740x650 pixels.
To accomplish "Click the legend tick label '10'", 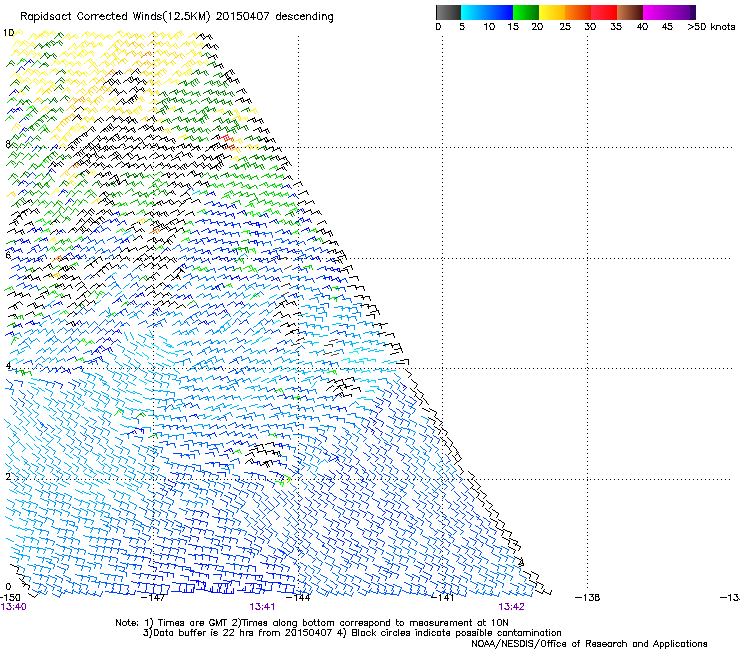I will click(489, 27).
